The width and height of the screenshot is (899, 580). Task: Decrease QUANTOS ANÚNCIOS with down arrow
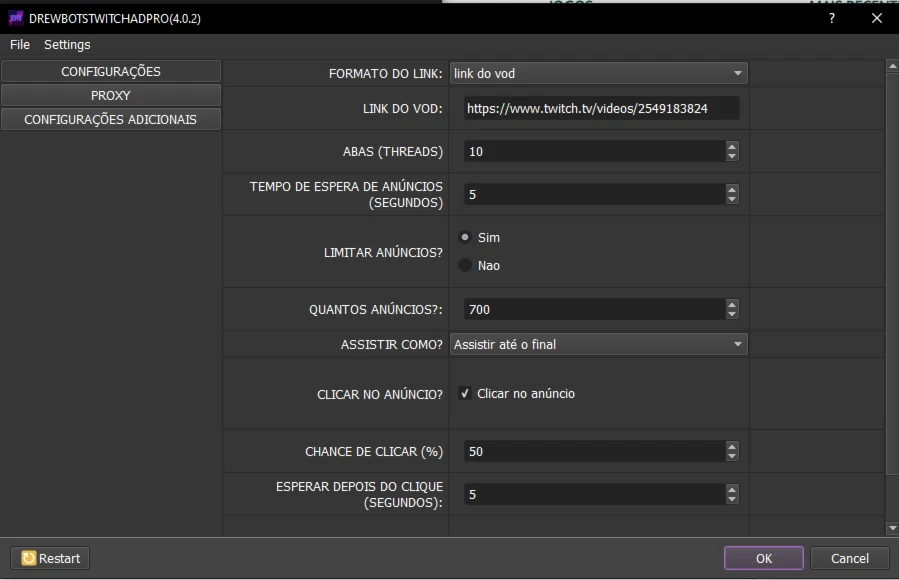click(x=732, y=315)
